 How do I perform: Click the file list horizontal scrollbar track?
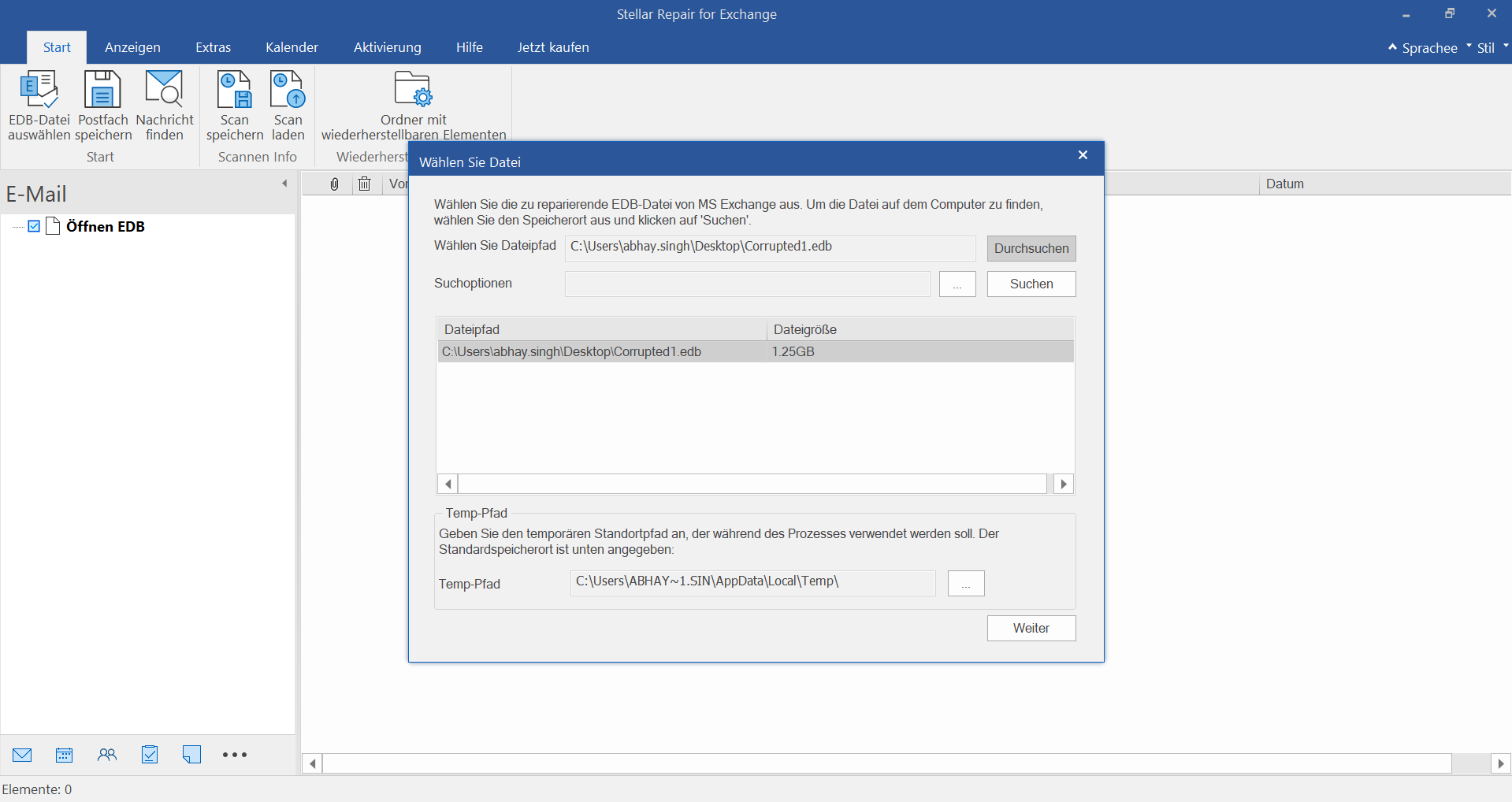(752, 484)
